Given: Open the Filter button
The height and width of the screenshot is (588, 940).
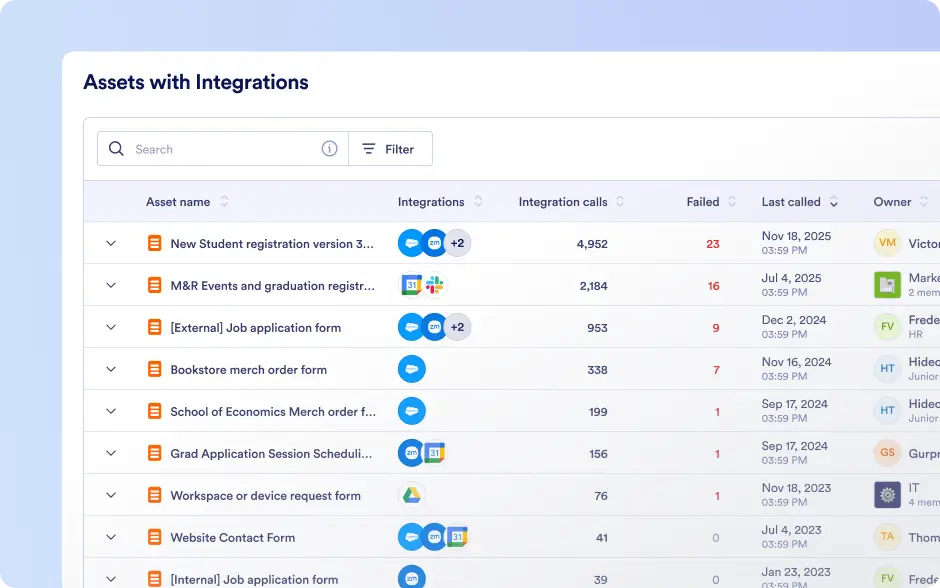Looking at the screenshot, I should pyautogui.click(x=390, y=149).
